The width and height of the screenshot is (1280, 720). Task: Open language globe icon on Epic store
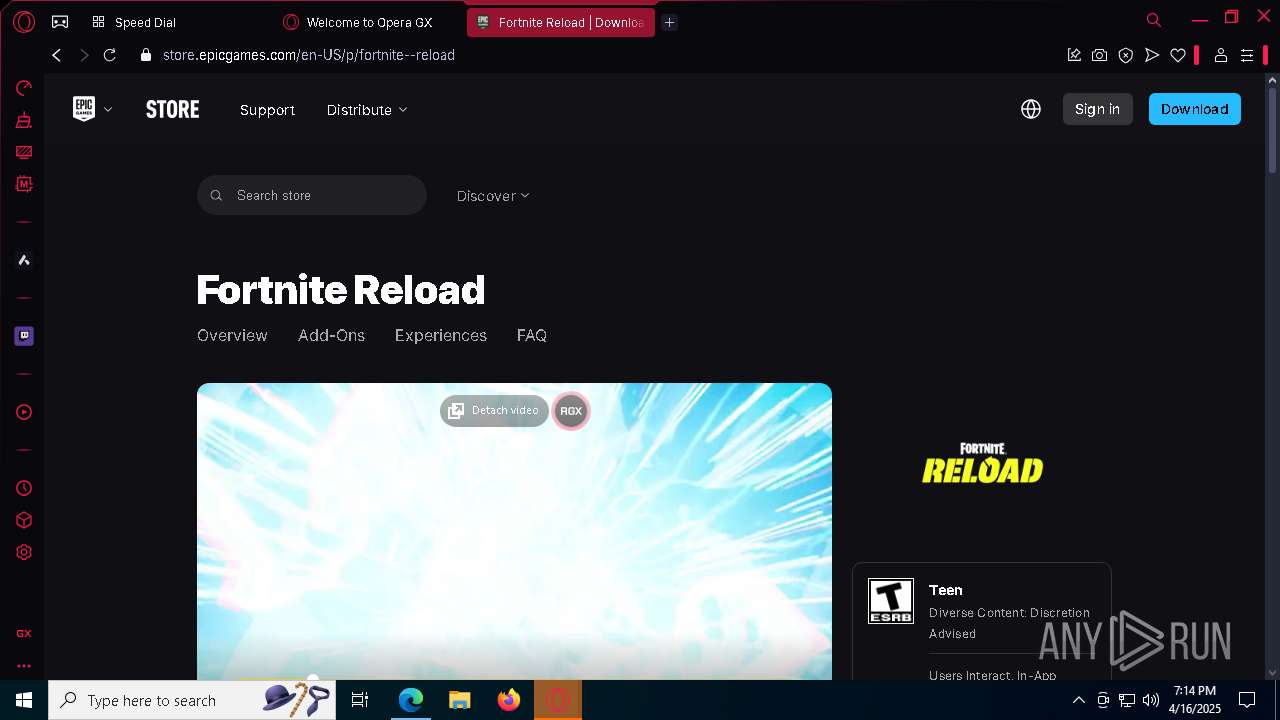[1031, 109]
